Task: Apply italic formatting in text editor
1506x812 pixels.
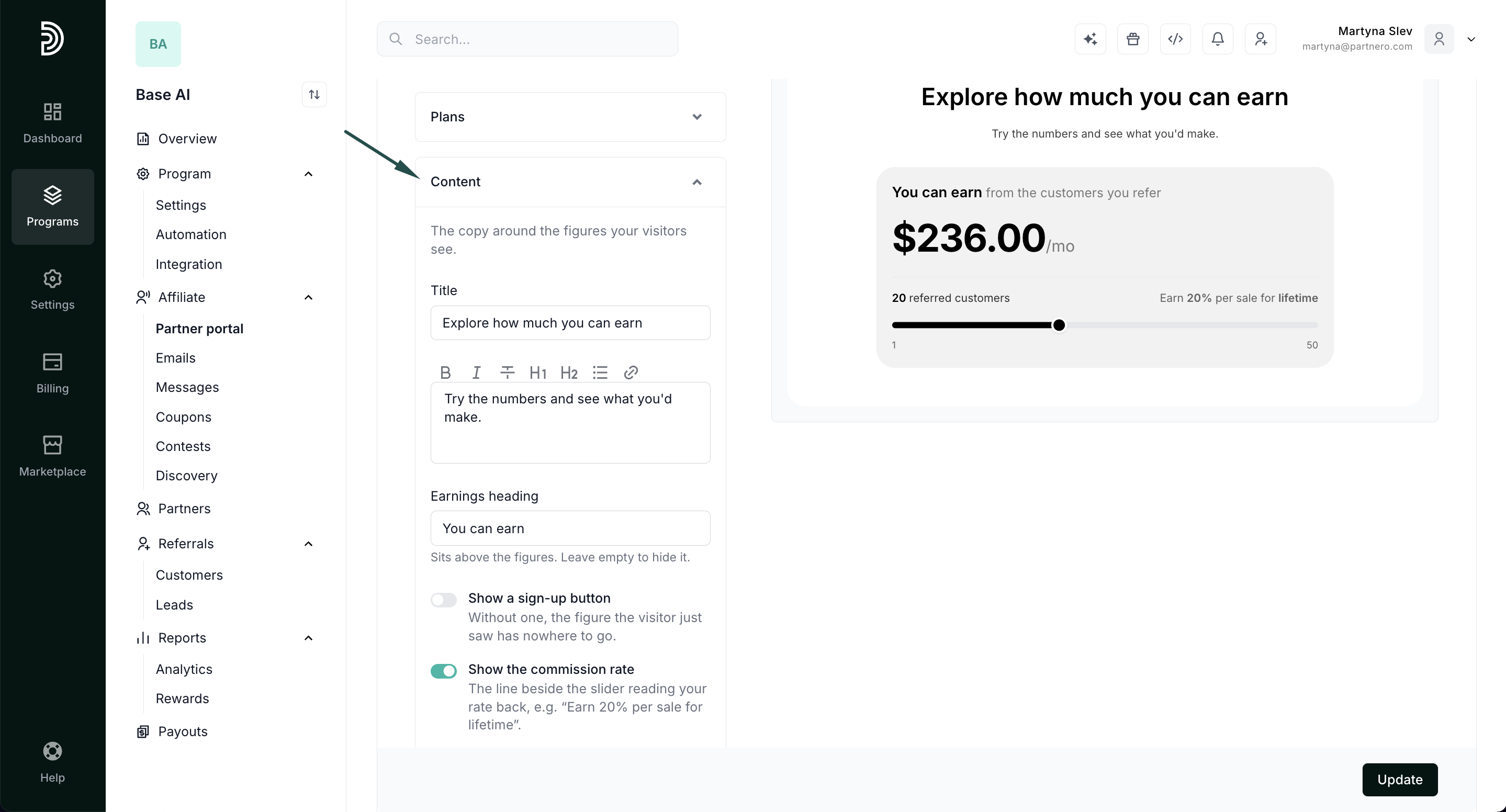Action: [476, 373]
